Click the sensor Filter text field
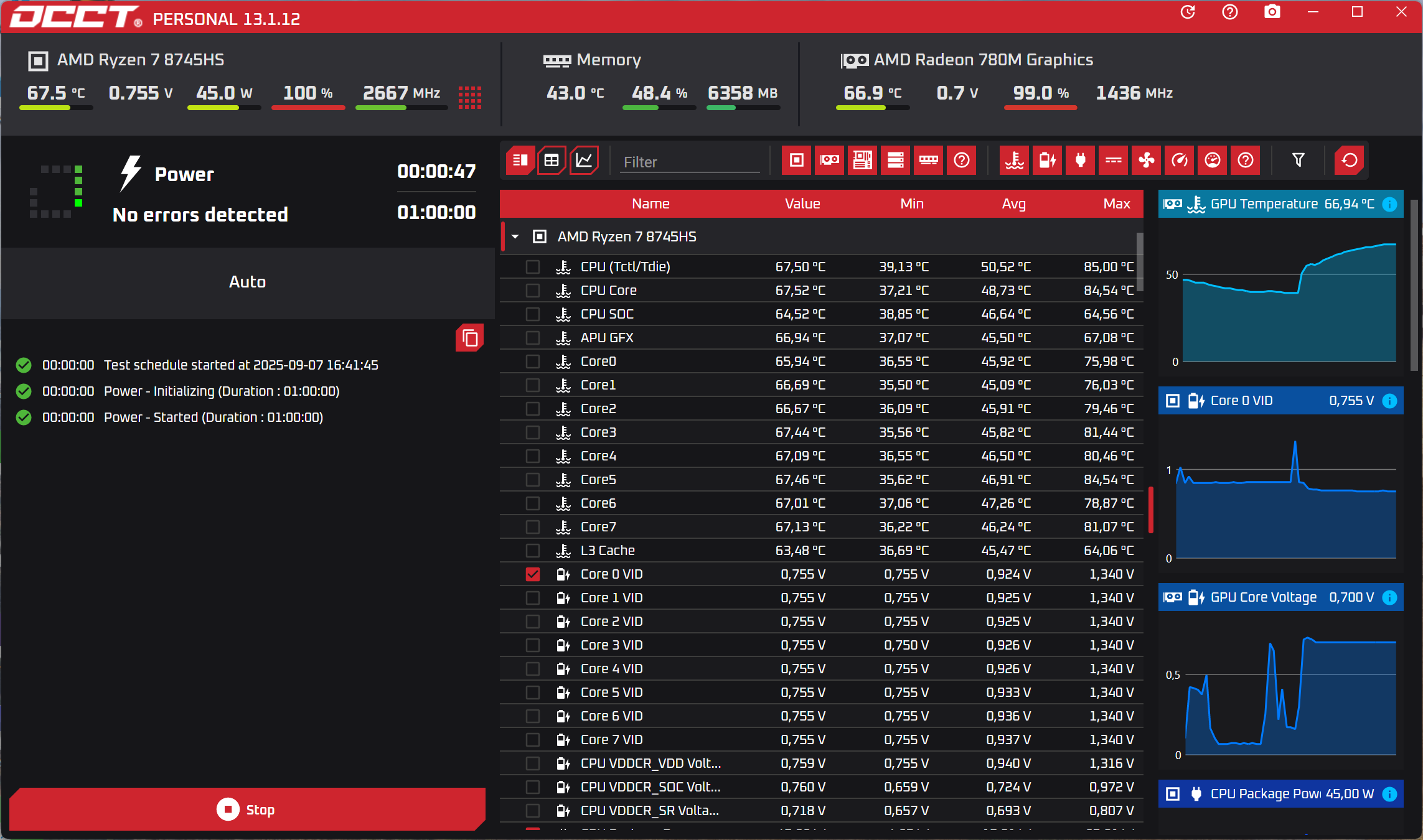The image size is (1423, 840). click(689, 162)
